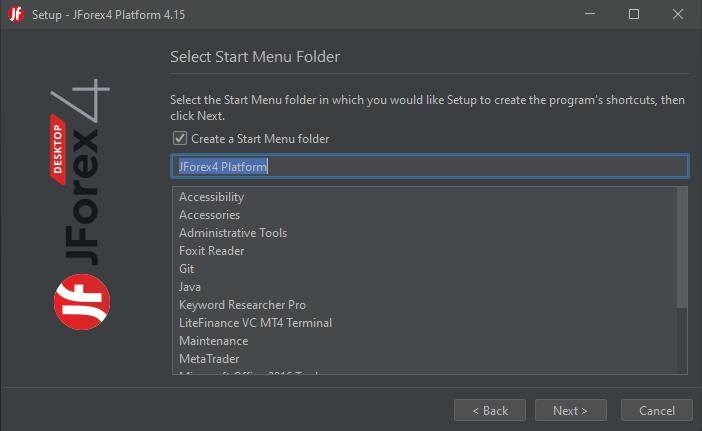Viewport: 702px width, 431px height.
Task: Click the folder list scrollbar thumb
Action: (x=682, y=248)
